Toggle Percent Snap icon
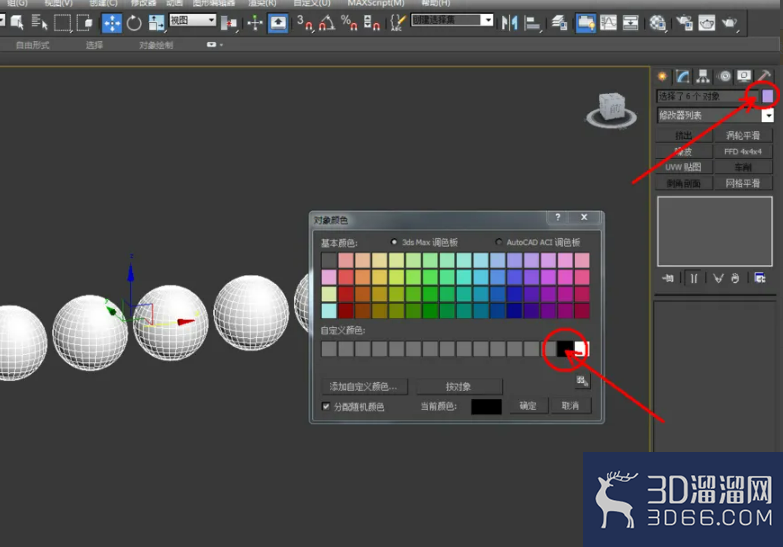Screen dimensions: 783x547 349,23
